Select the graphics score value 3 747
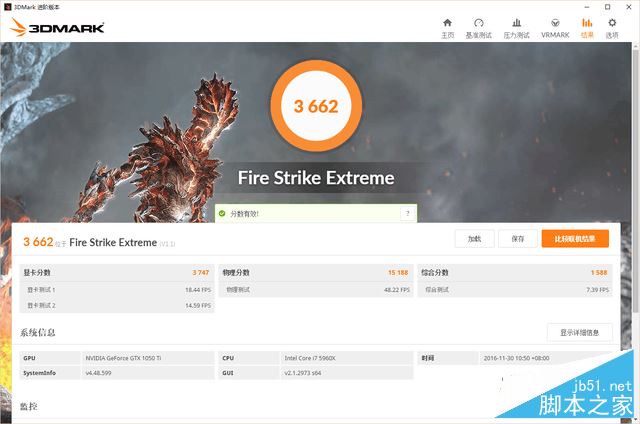The height and width of the screenshot is (424, 640). coord(201,273)
